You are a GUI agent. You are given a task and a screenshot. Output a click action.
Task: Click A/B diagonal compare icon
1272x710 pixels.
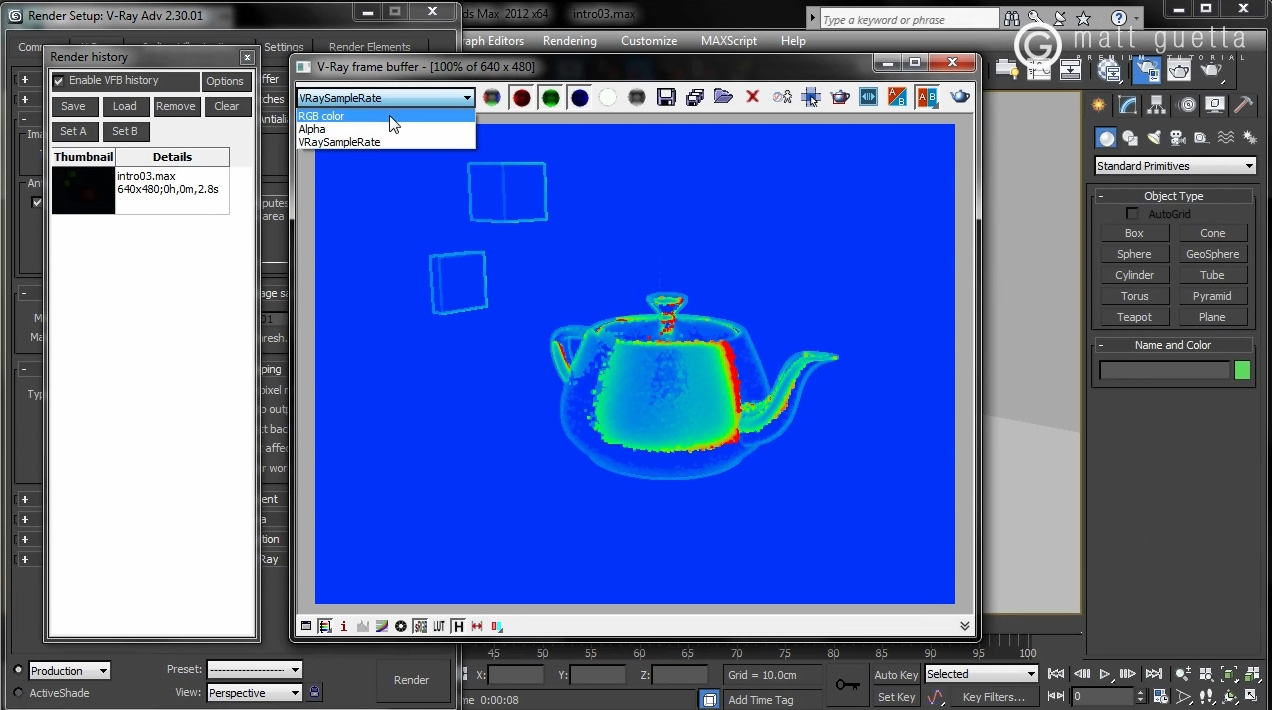[897, 97]
